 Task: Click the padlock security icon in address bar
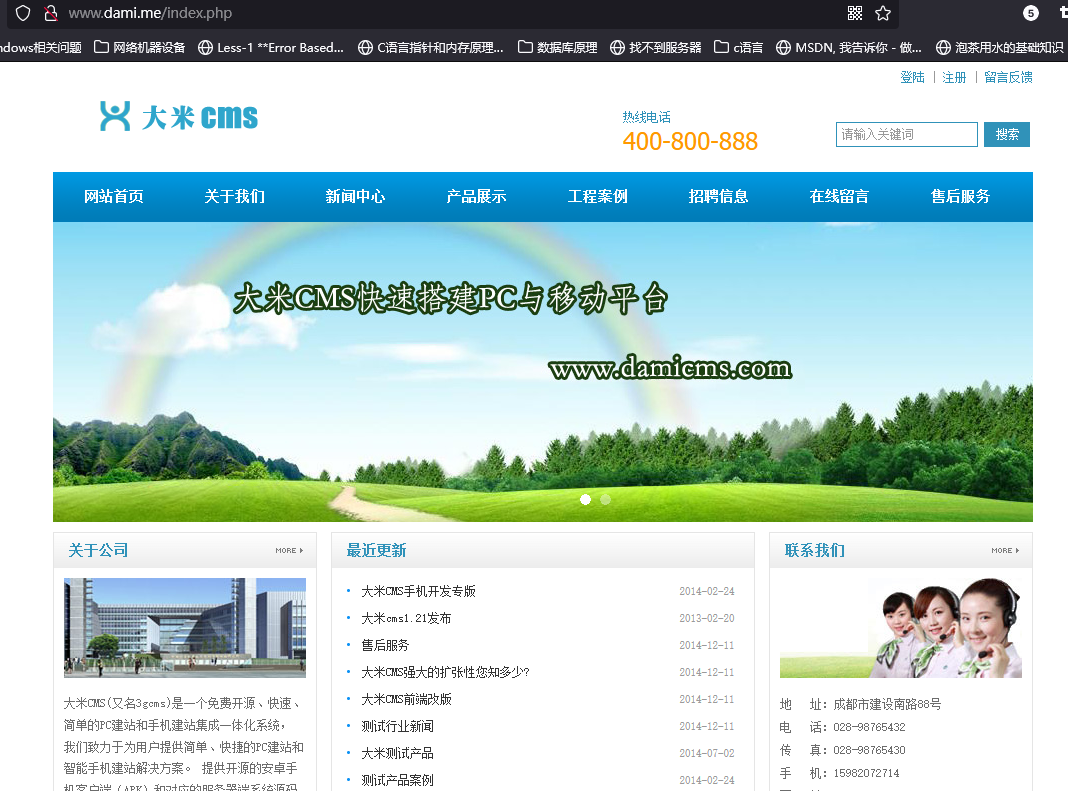click(50, 14)
